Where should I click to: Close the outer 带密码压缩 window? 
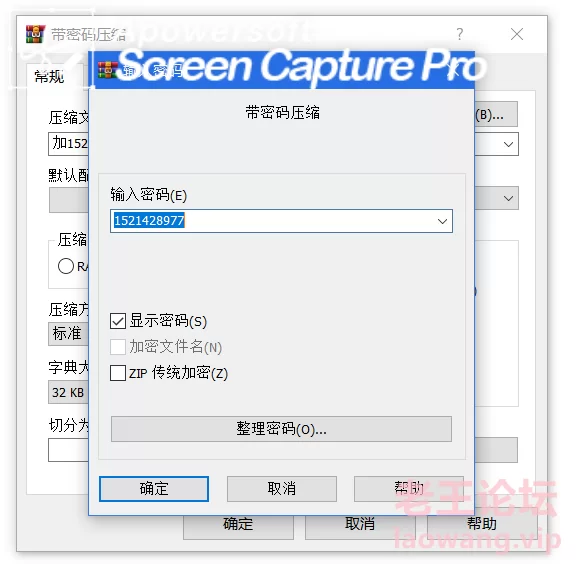[x=517, y=34]
